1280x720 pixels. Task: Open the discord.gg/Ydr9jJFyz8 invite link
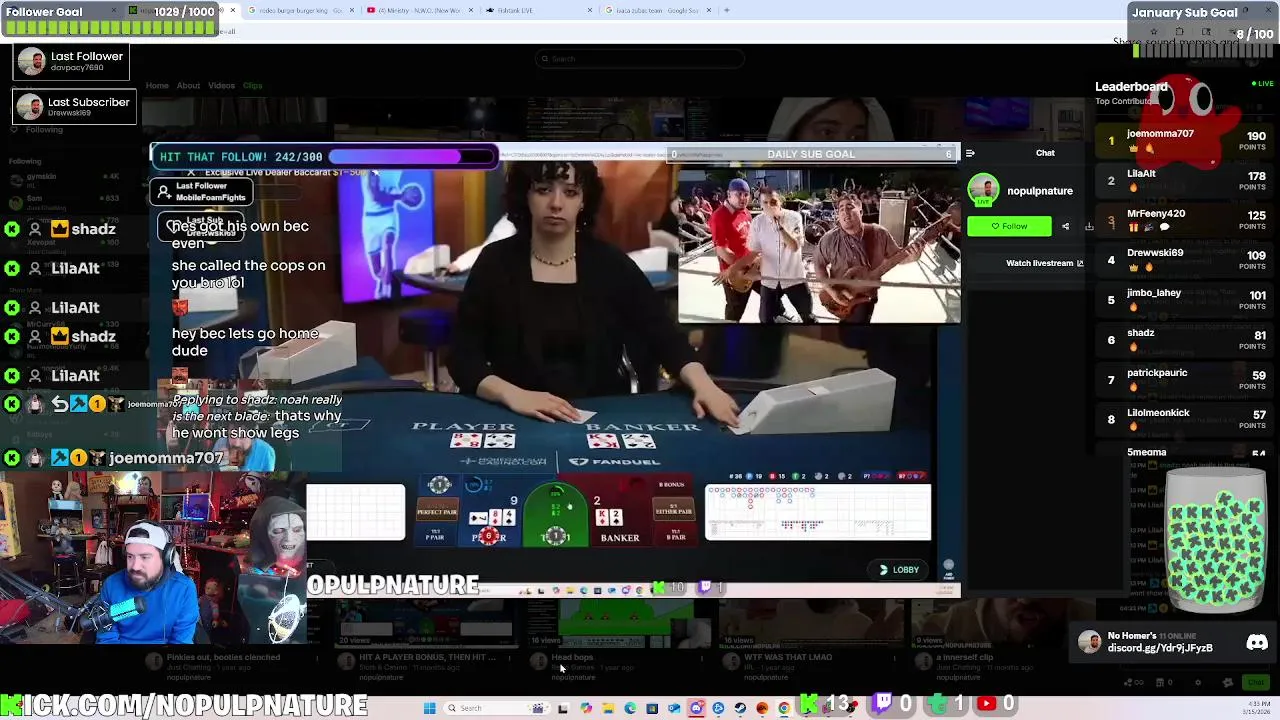pos(1160,648)
